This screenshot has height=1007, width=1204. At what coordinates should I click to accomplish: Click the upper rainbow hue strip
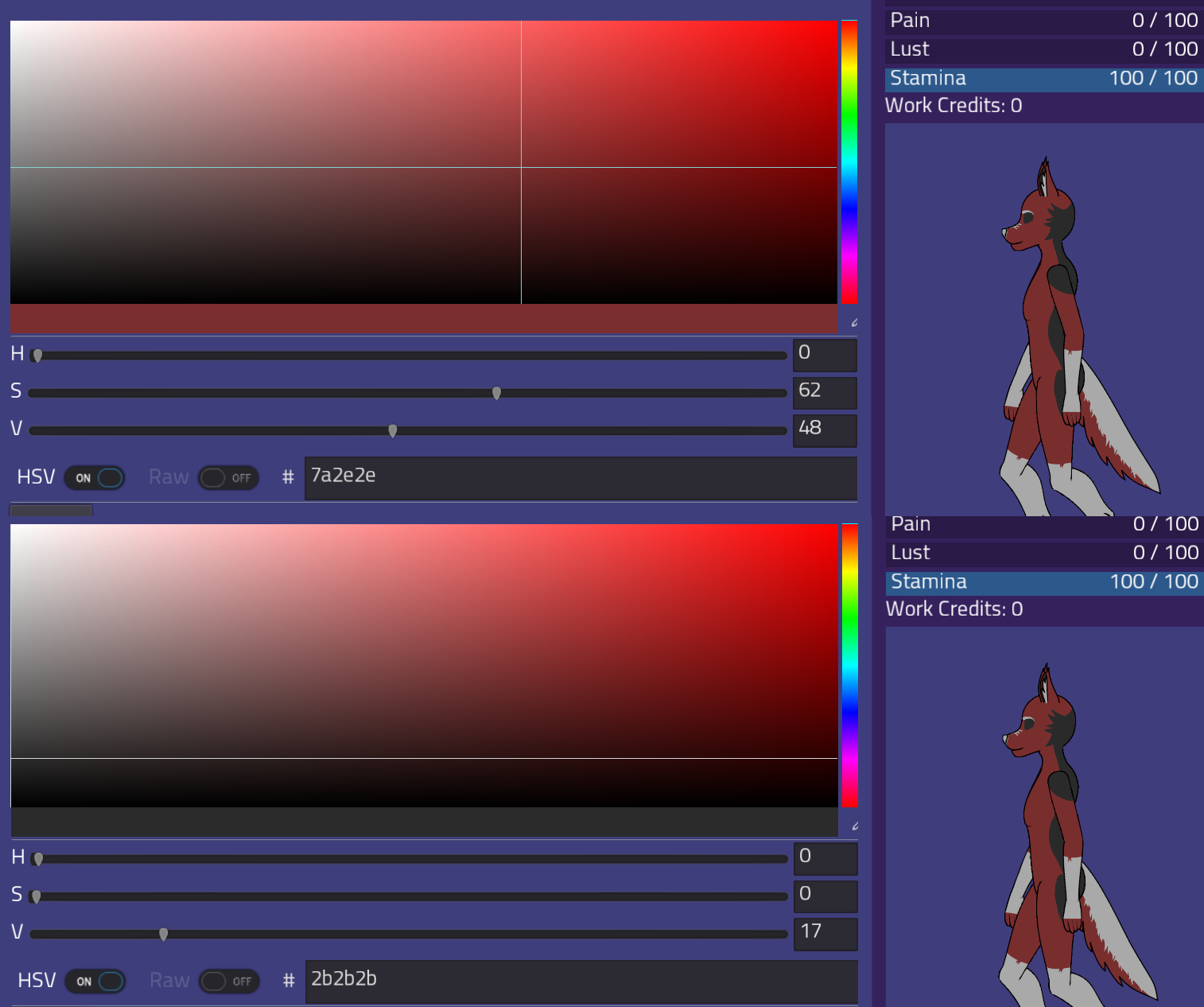[x=849, y=161]
